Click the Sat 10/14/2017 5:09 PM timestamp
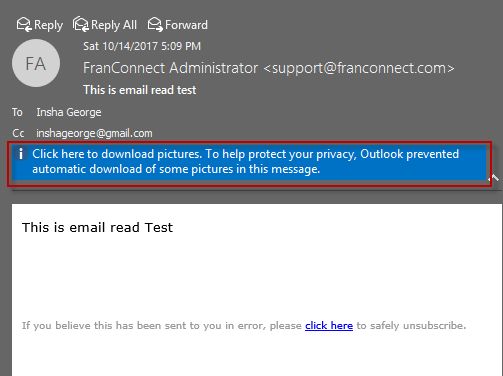 [142, 46]
